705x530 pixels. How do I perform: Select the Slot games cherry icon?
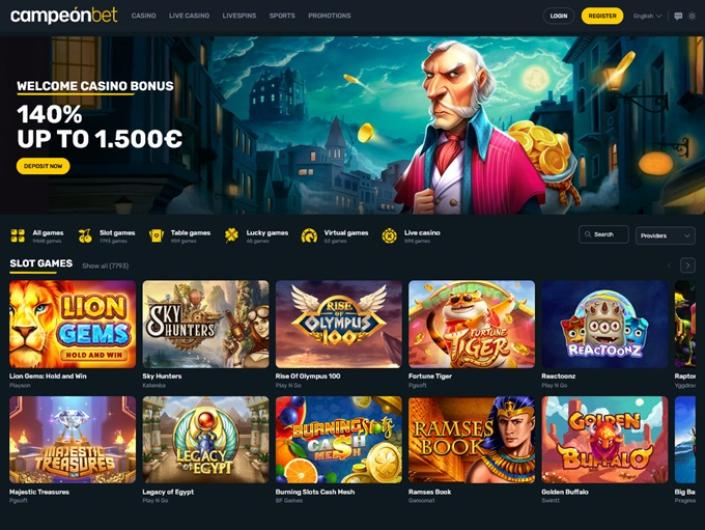point(85,236)
